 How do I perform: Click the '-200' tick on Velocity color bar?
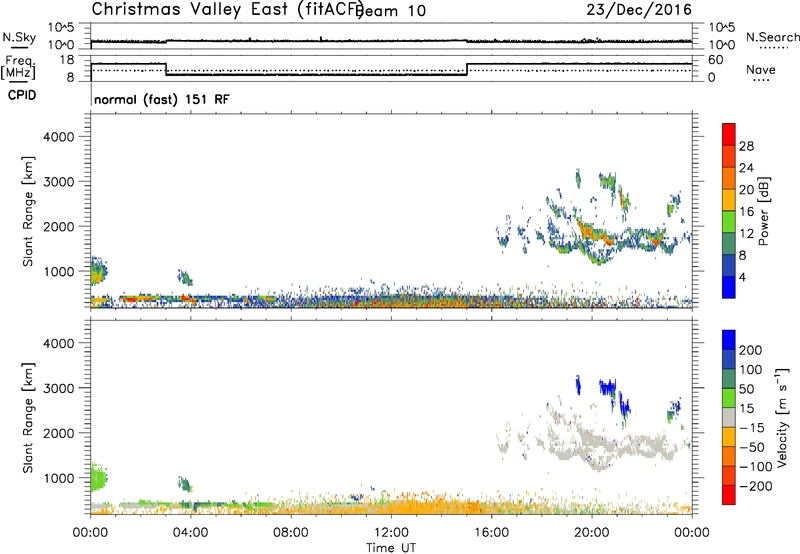756,486
